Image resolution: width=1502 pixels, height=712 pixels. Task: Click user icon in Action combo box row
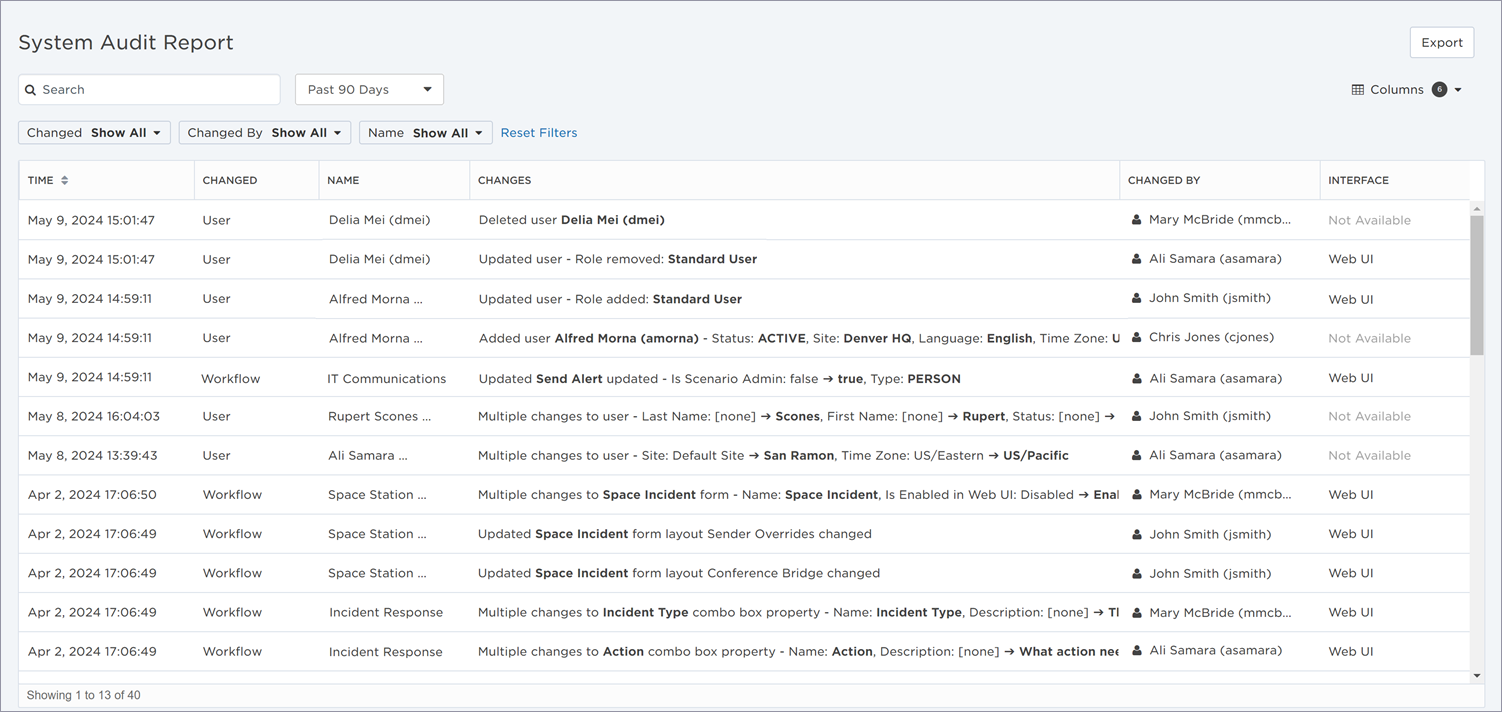pyautogui.click(x=1136, y=651)
